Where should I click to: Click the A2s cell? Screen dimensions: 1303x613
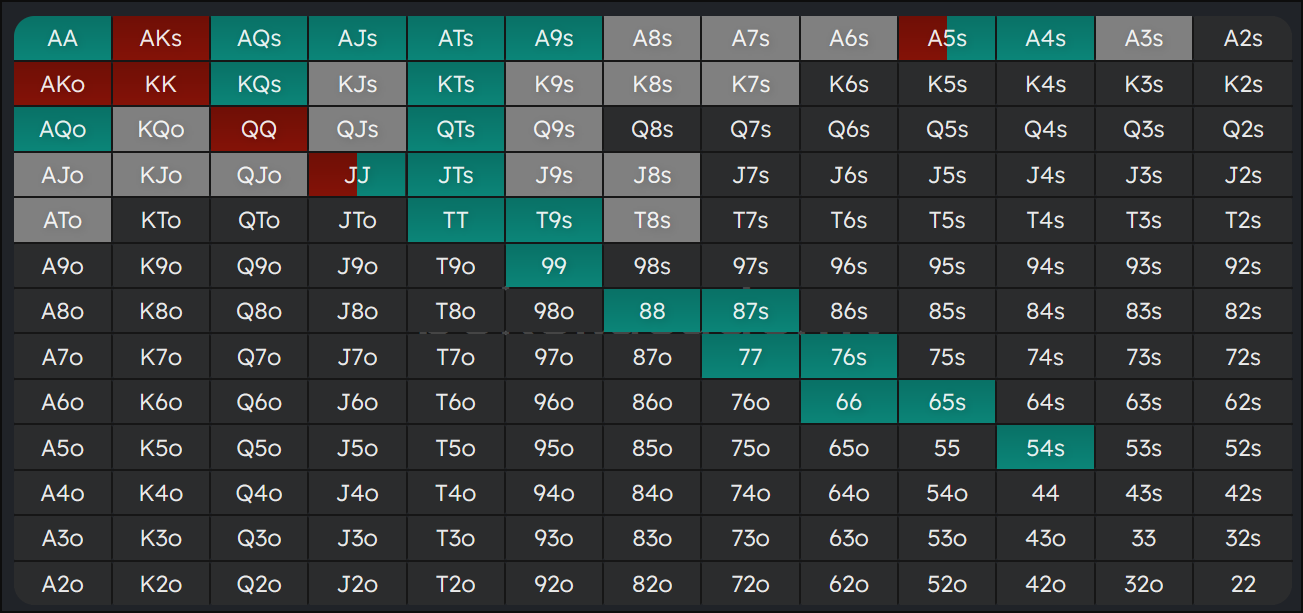point(1242,39)
